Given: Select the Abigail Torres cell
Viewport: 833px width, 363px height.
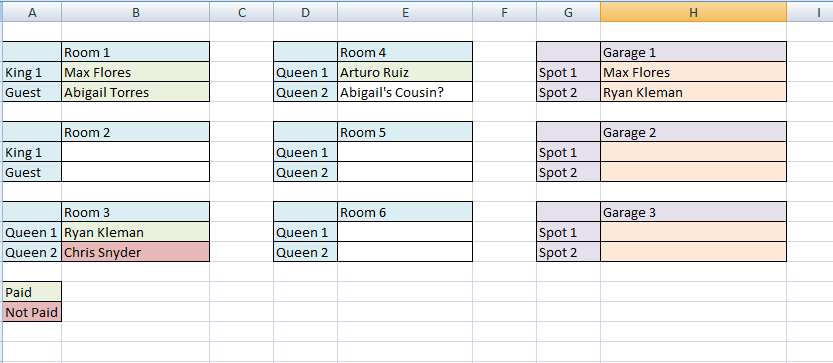Looking at the screenshot, I should point(135,92).
